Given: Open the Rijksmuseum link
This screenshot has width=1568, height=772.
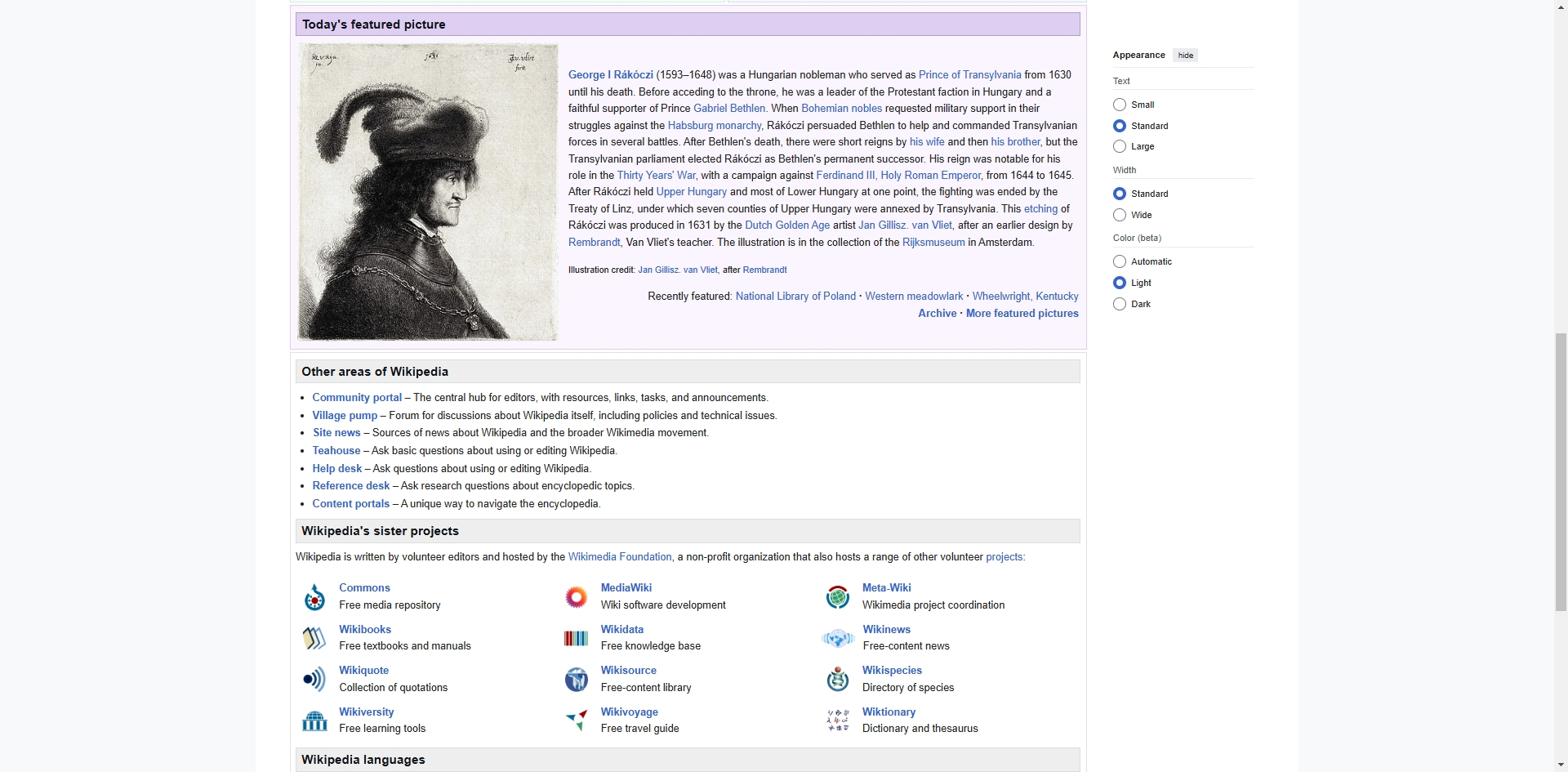Looking at the screenshot, I should coord(933,242).
